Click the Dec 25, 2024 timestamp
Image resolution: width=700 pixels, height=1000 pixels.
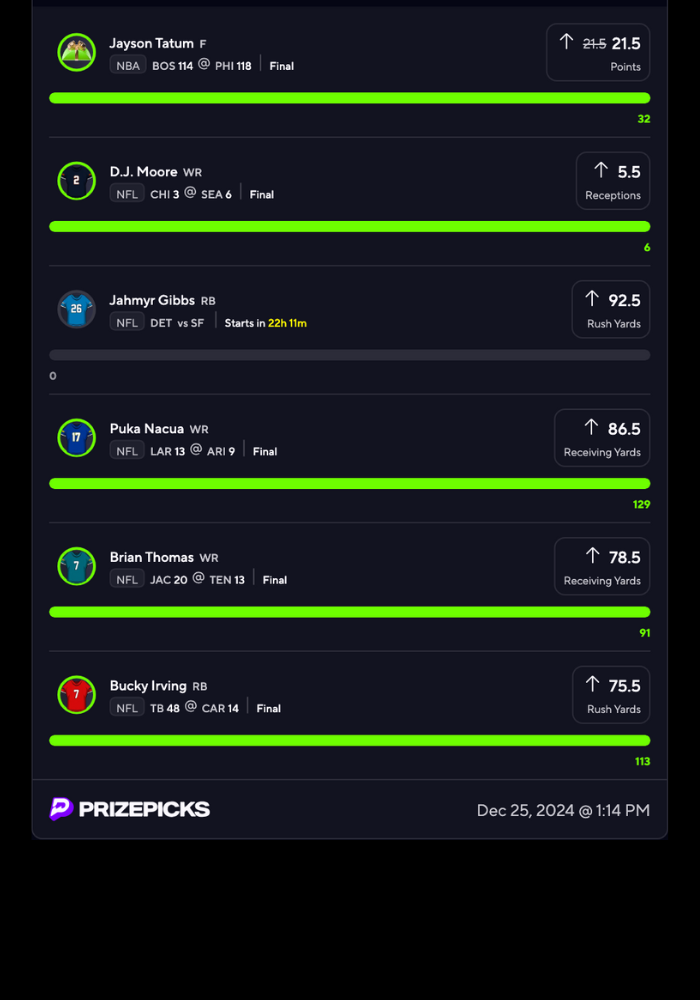(563, 810)
